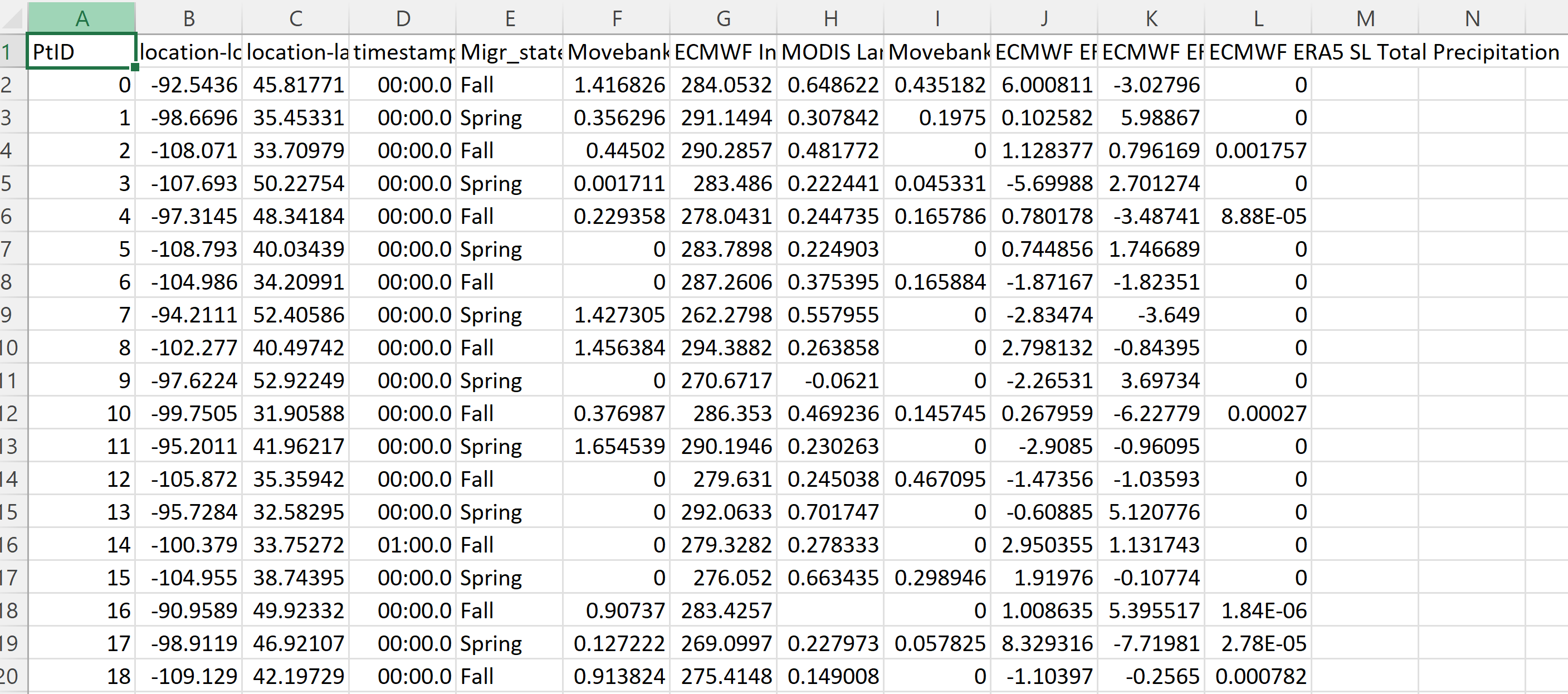Select the cell with value 8.329316
This screenshot has width=1568, height=694.
(x=1044, y=643)
